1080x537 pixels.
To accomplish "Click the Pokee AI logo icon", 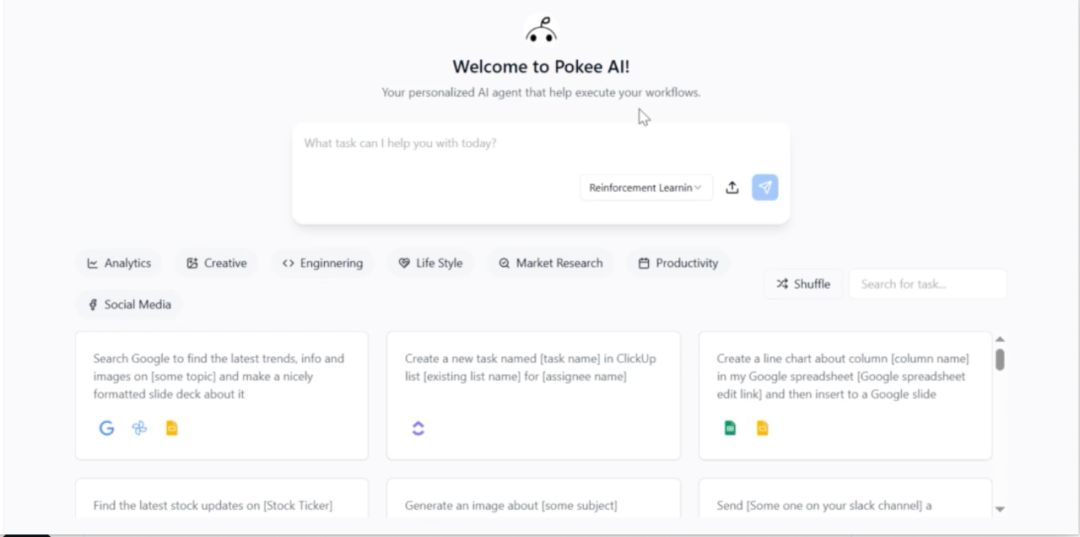I will [541, 29].
